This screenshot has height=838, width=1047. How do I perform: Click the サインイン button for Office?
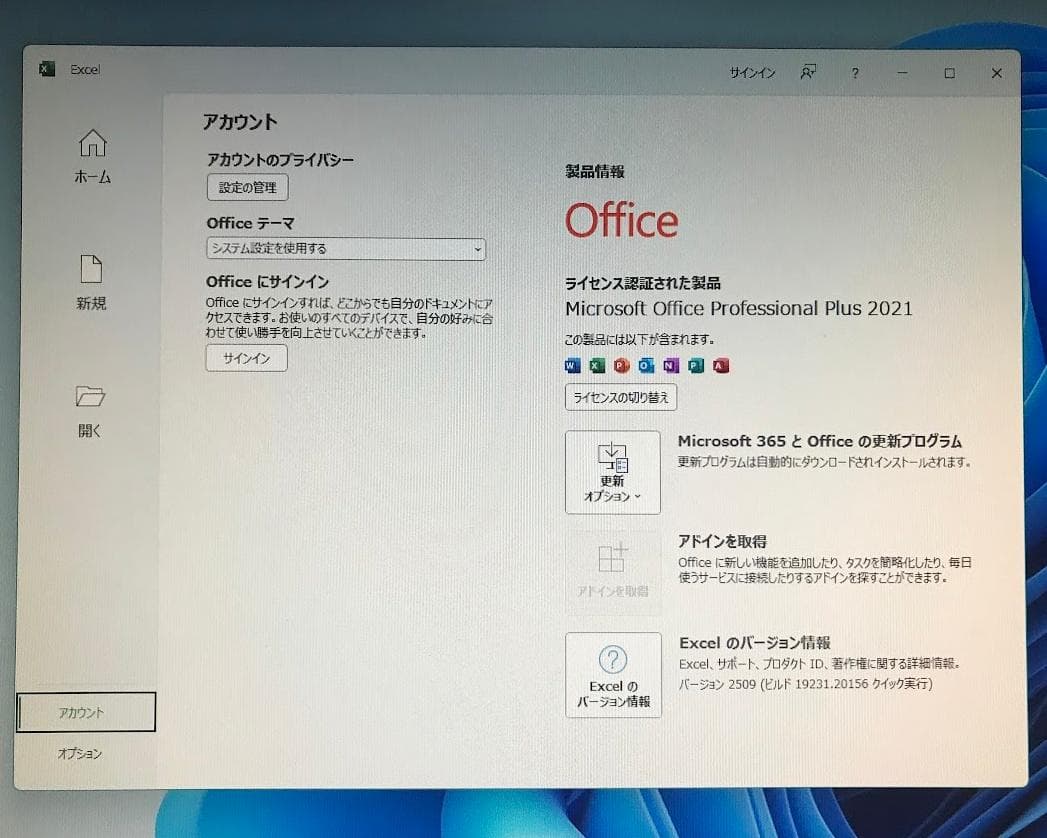pos(246,358)
